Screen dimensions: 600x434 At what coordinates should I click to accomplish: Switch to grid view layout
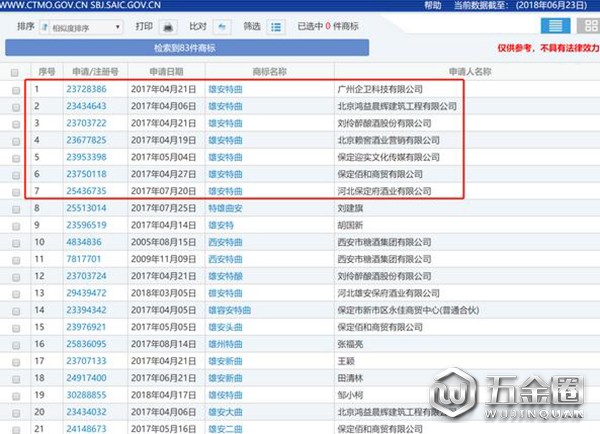click(x=590, y=26)
